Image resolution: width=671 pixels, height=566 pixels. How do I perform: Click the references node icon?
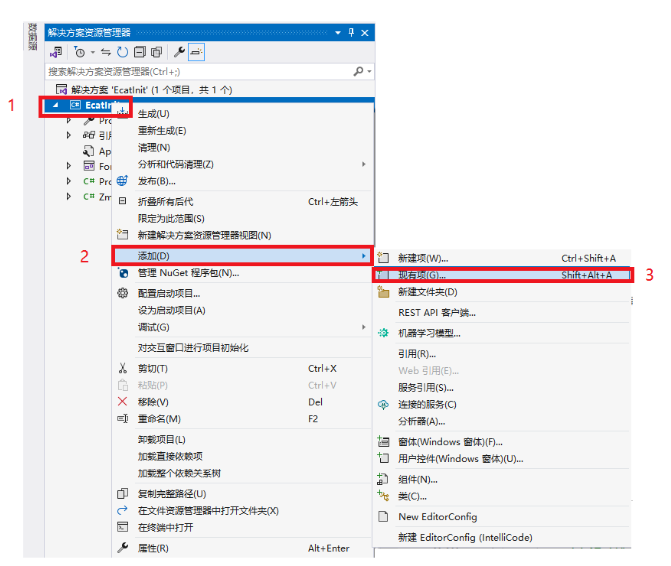(x=89, y=135)
